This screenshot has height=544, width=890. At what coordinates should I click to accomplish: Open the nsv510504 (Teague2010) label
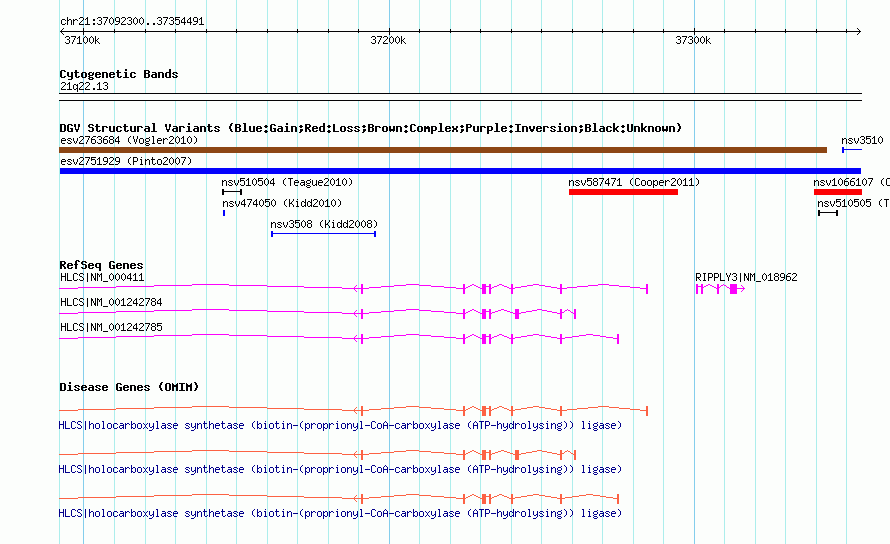tap(287, 182)
